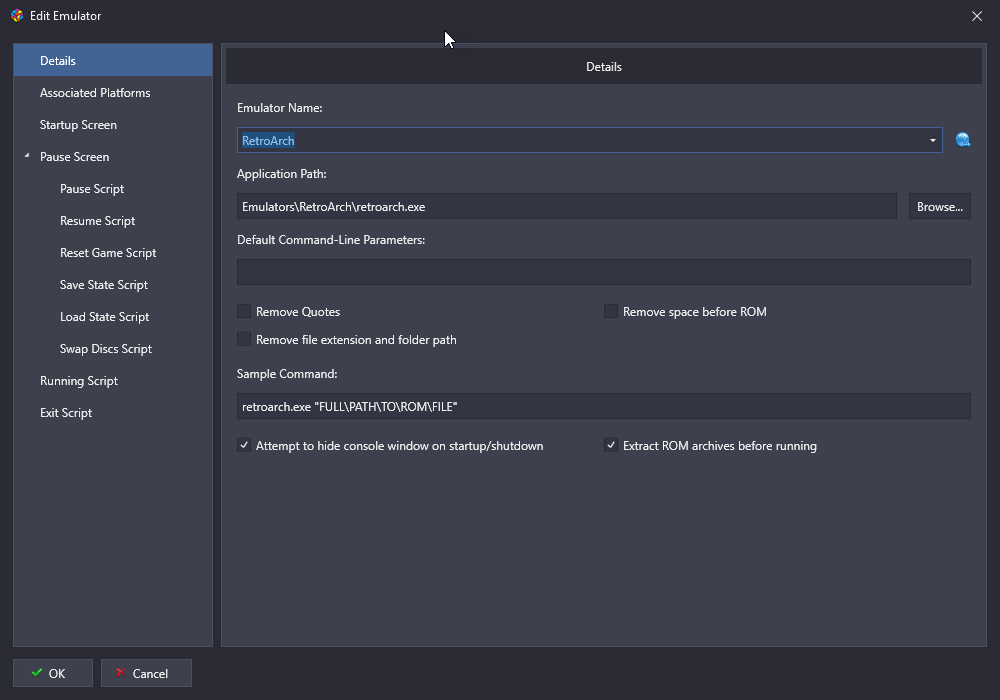Viewport: 1000px width, 700px height.
Task: Uncheck Extract ROM archives before running
Action: point(611,445)
